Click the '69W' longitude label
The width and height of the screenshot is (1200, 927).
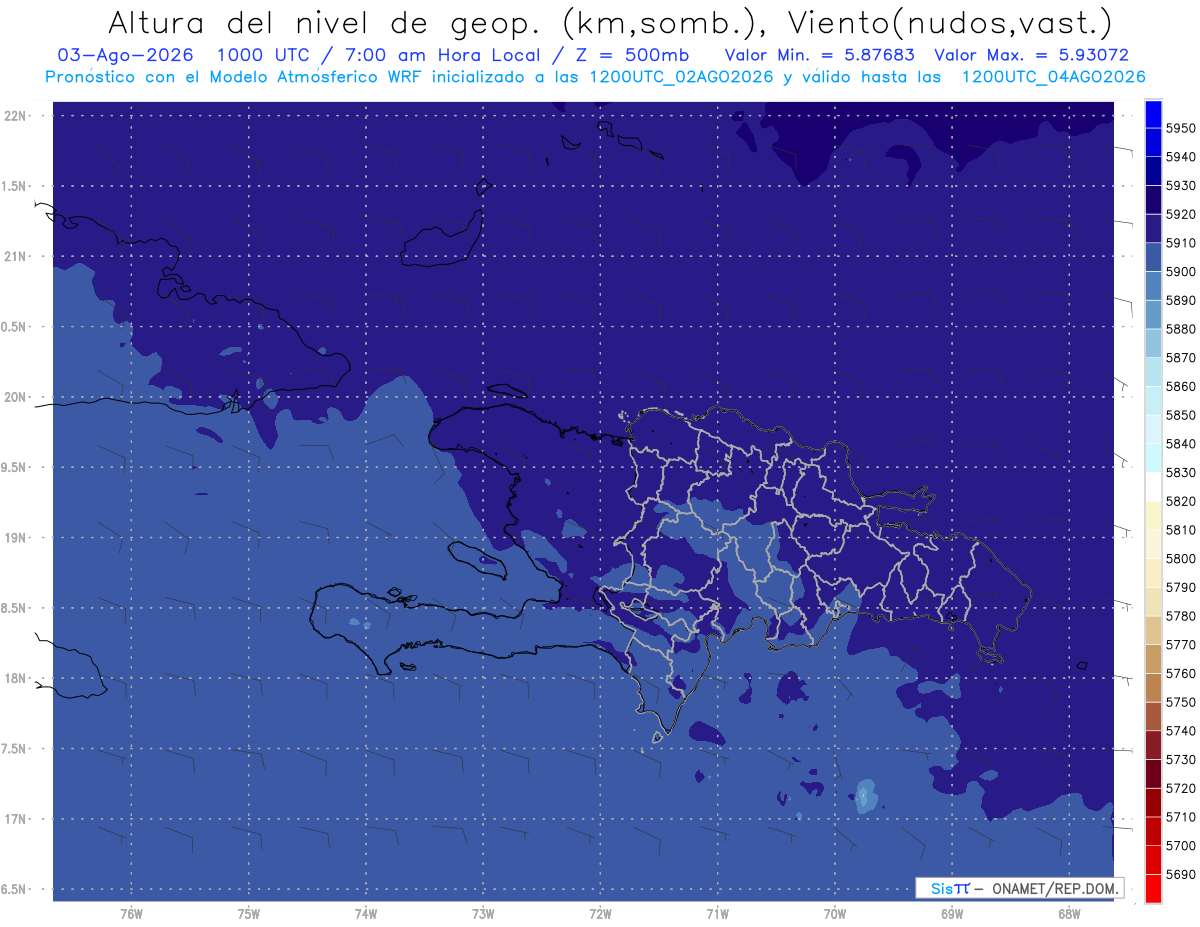click(x=952, y=914)
